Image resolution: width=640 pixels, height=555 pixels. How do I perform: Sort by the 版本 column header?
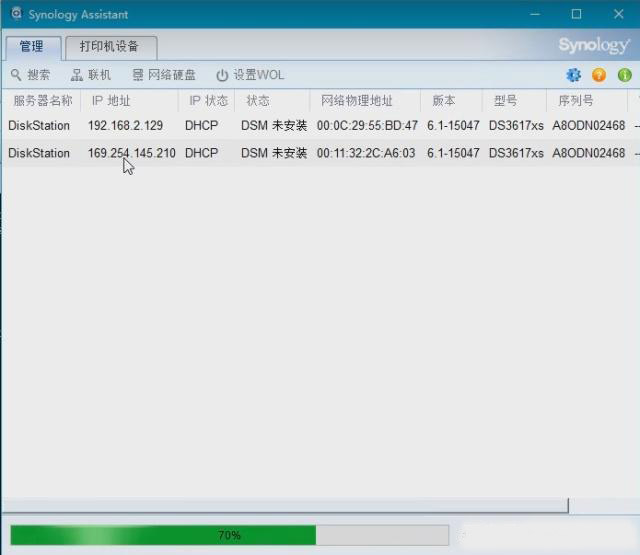451,100
